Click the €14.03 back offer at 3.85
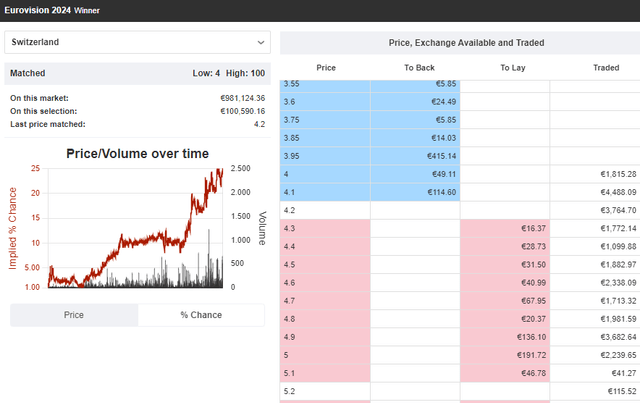Screen dimensions: 640x403 (x=415, y=138)
